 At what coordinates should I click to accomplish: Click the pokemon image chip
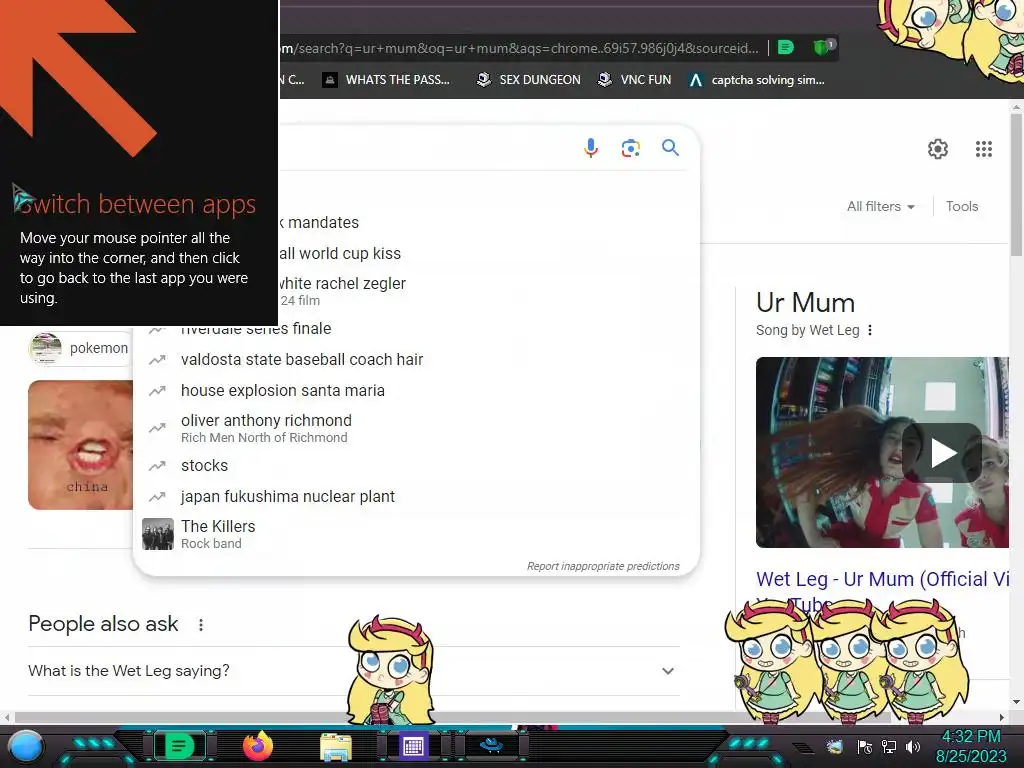click(80, 348)
